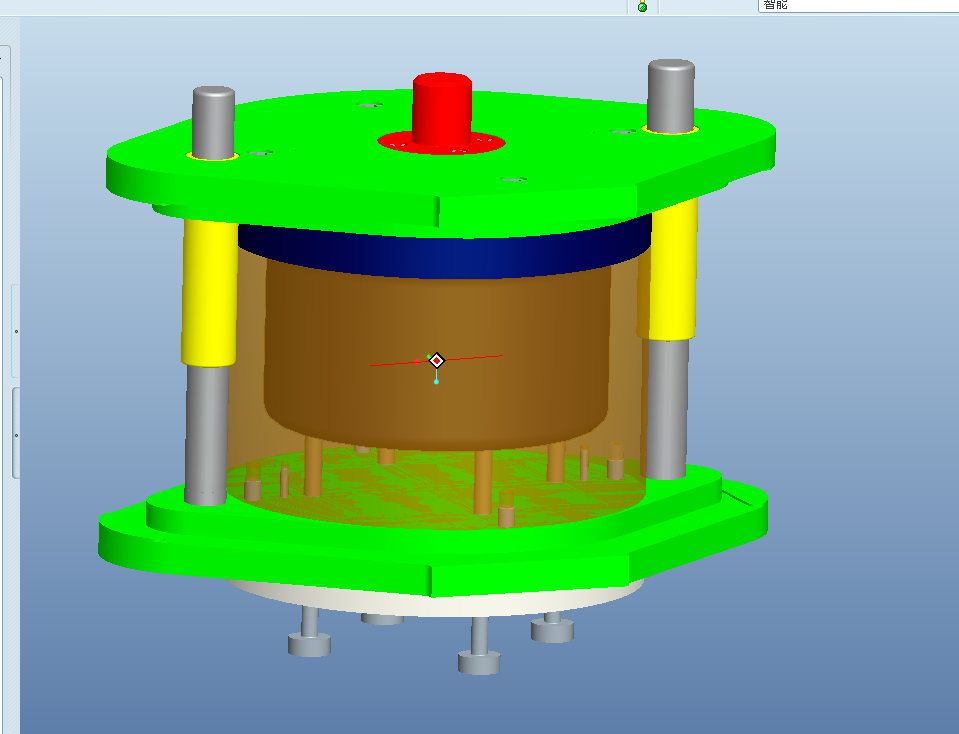Open the 智能 selection filter dropdown
Screen dimensions: 959x734
858,6
